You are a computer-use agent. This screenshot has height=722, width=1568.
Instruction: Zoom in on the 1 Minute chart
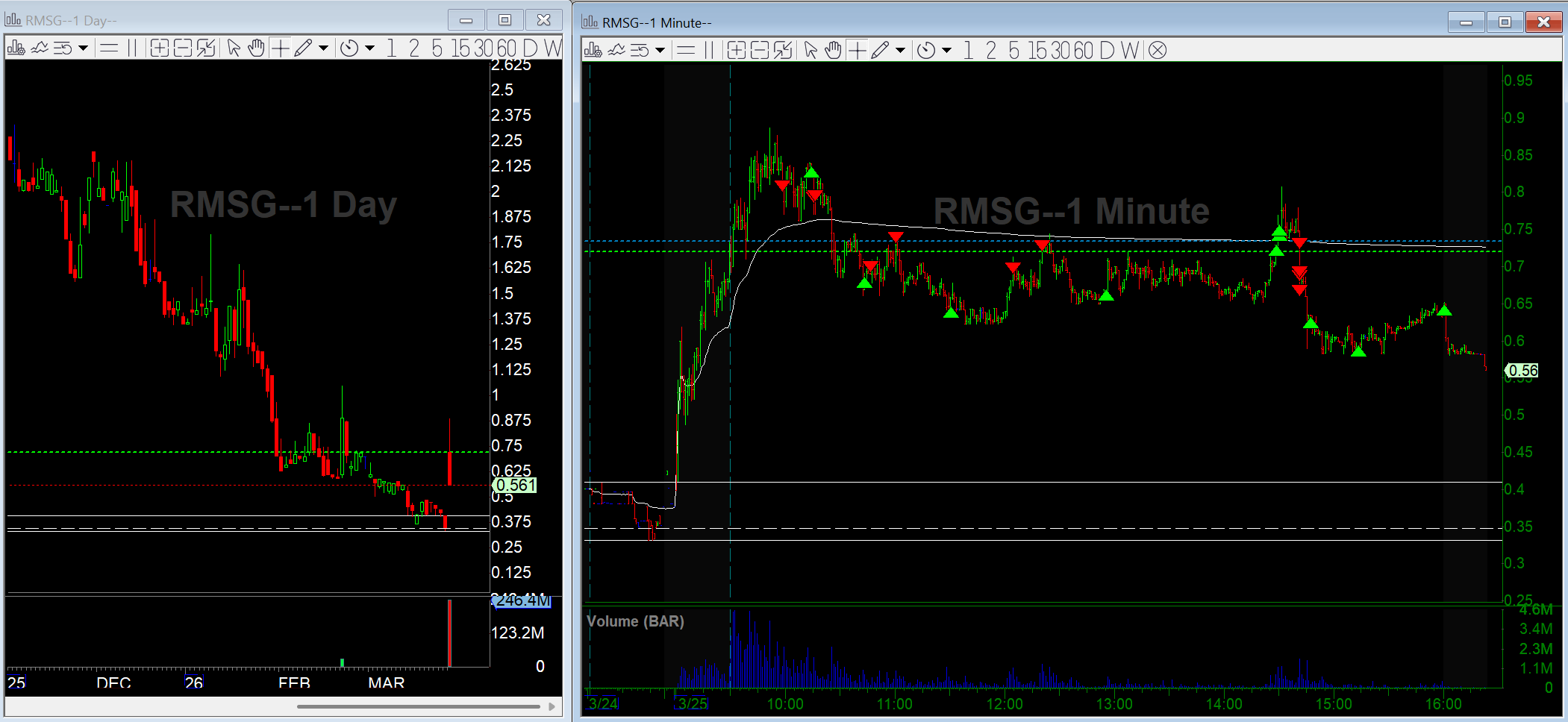pos(736,50)
